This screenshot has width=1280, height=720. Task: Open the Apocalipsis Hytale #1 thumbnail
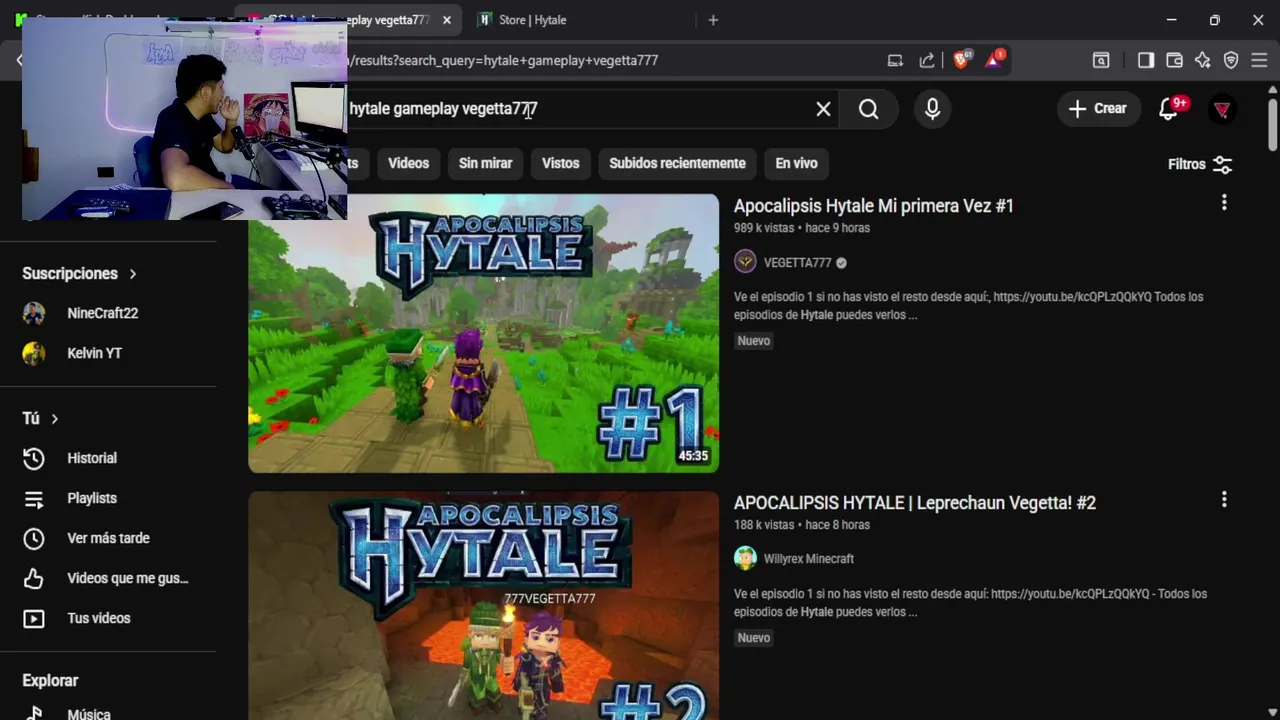click(x=483, y=333)
